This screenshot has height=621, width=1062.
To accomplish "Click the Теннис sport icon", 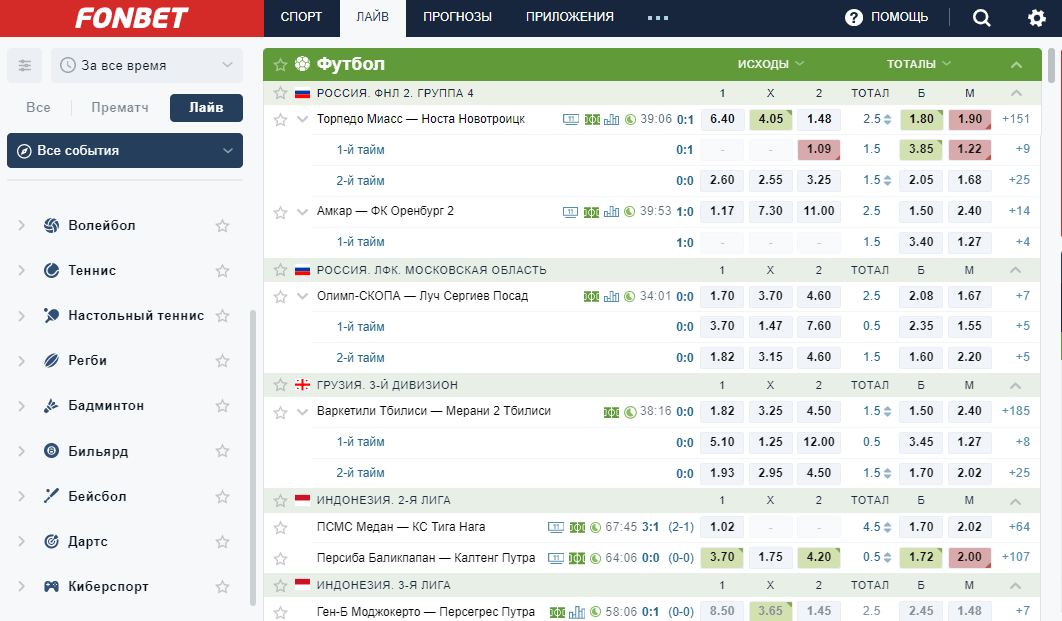I will pyautogui.click(x=51, y=270).
